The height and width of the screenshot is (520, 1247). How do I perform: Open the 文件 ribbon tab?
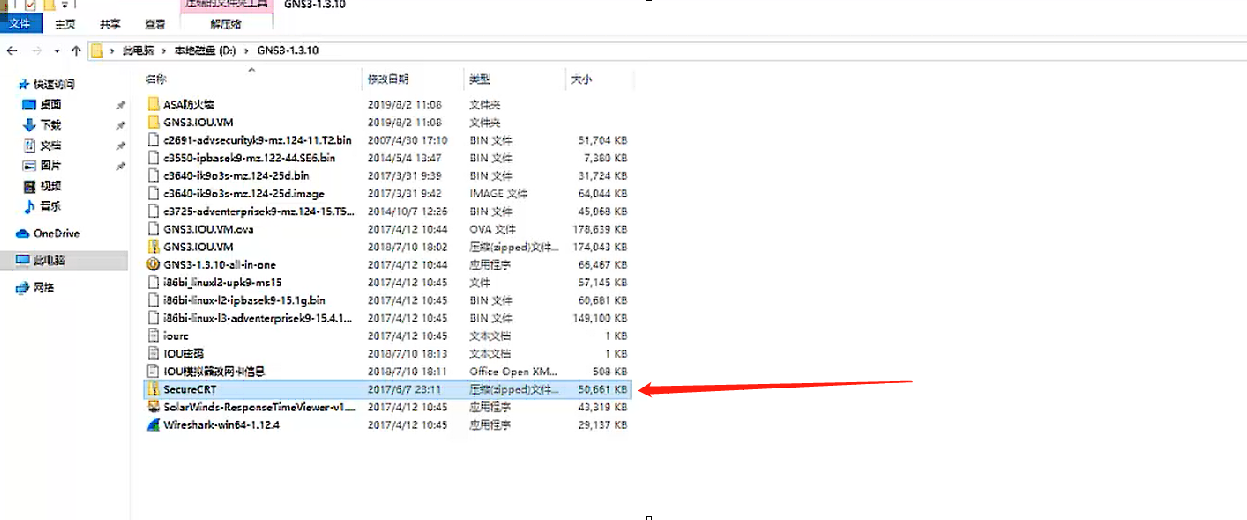(19, 23)
